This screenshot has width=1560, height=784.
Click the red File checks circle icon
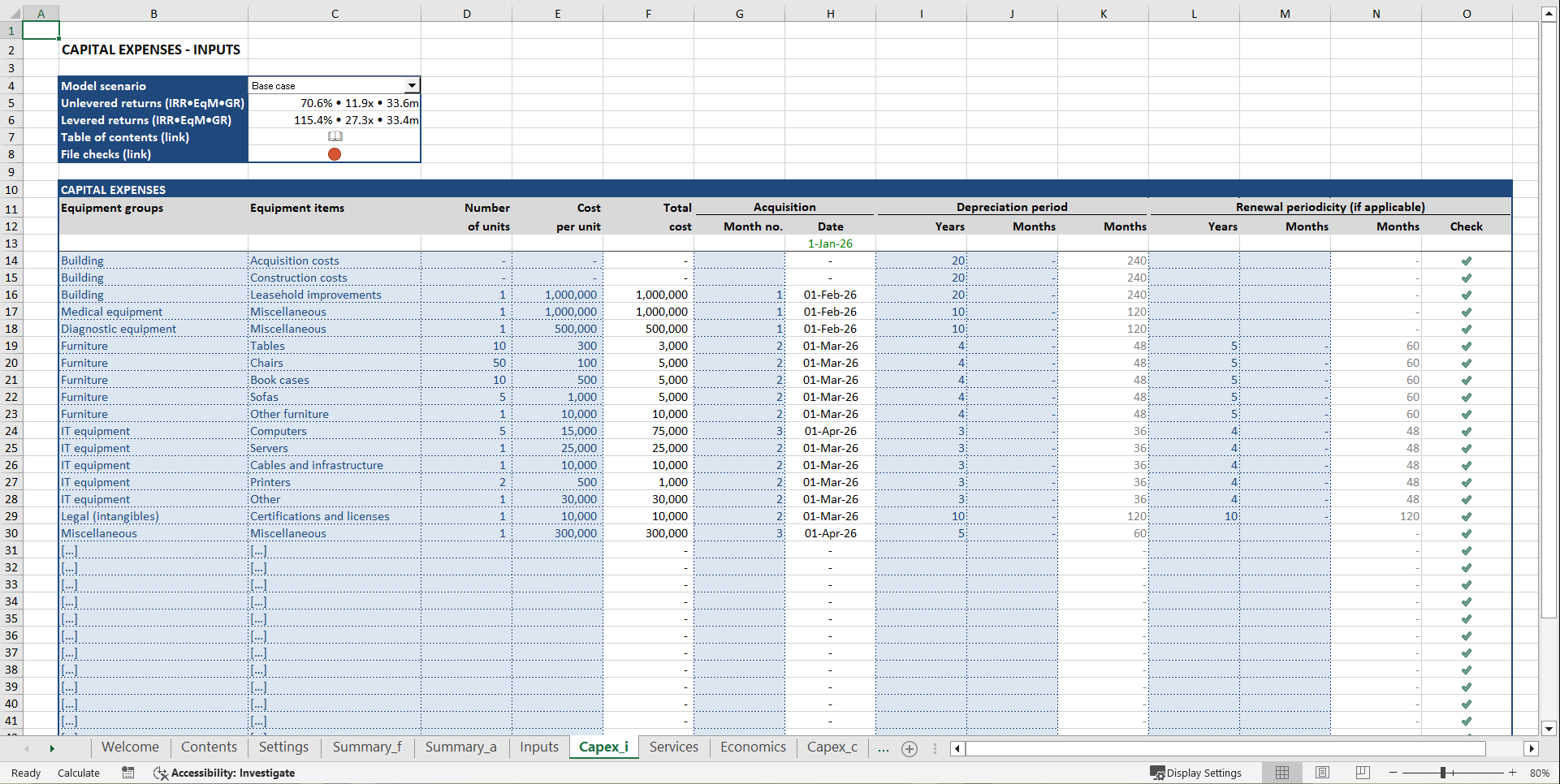335,154
